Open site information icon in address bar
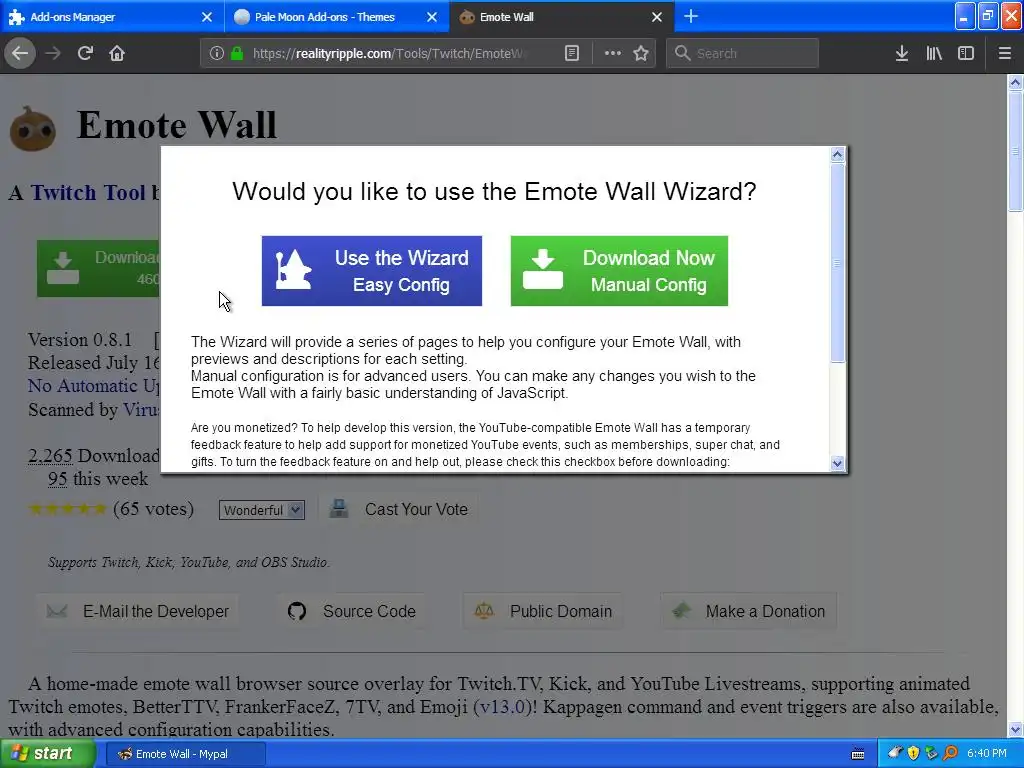This screenshot has width=1024, height=768. coord(216,53)
